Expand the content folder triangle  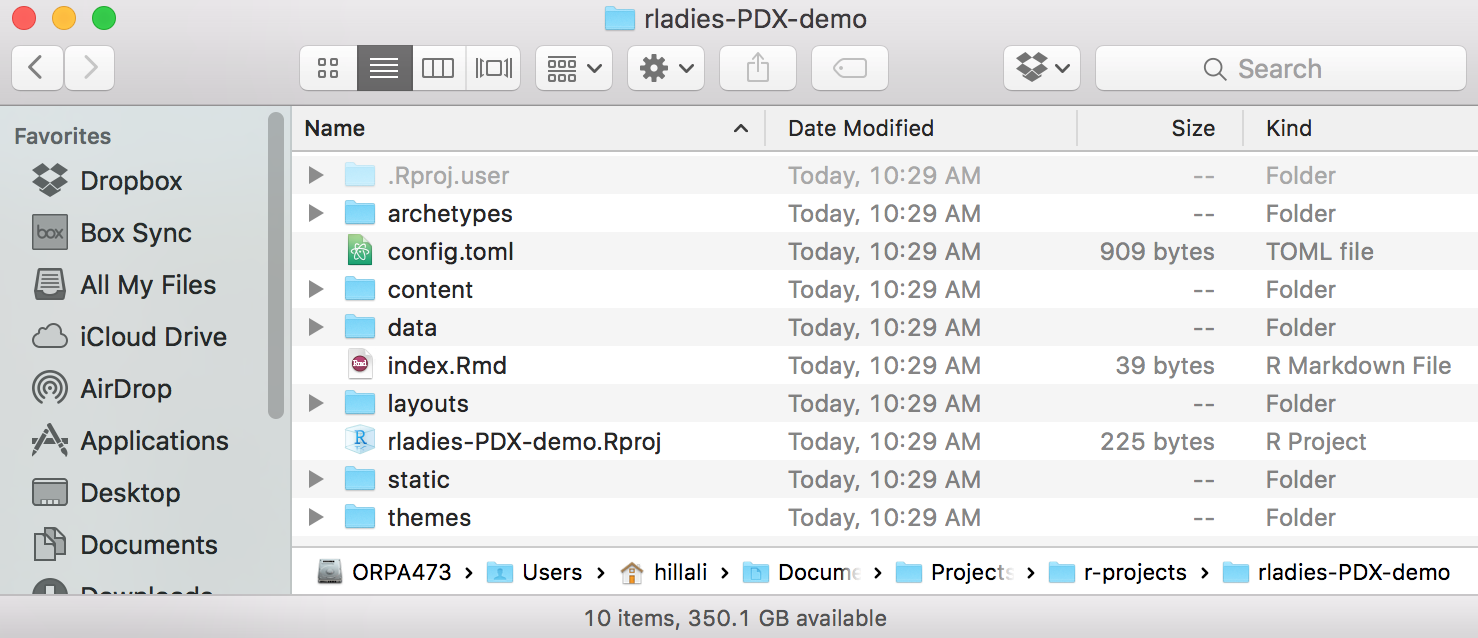click(316, 289)
